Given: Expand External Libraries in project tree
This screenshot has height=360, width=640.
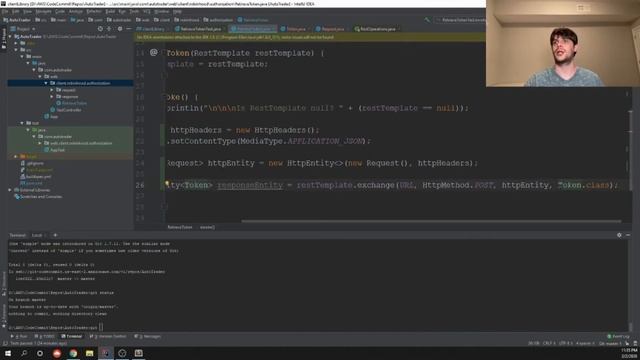Looking at the screenshot, I should pos(10,190).
